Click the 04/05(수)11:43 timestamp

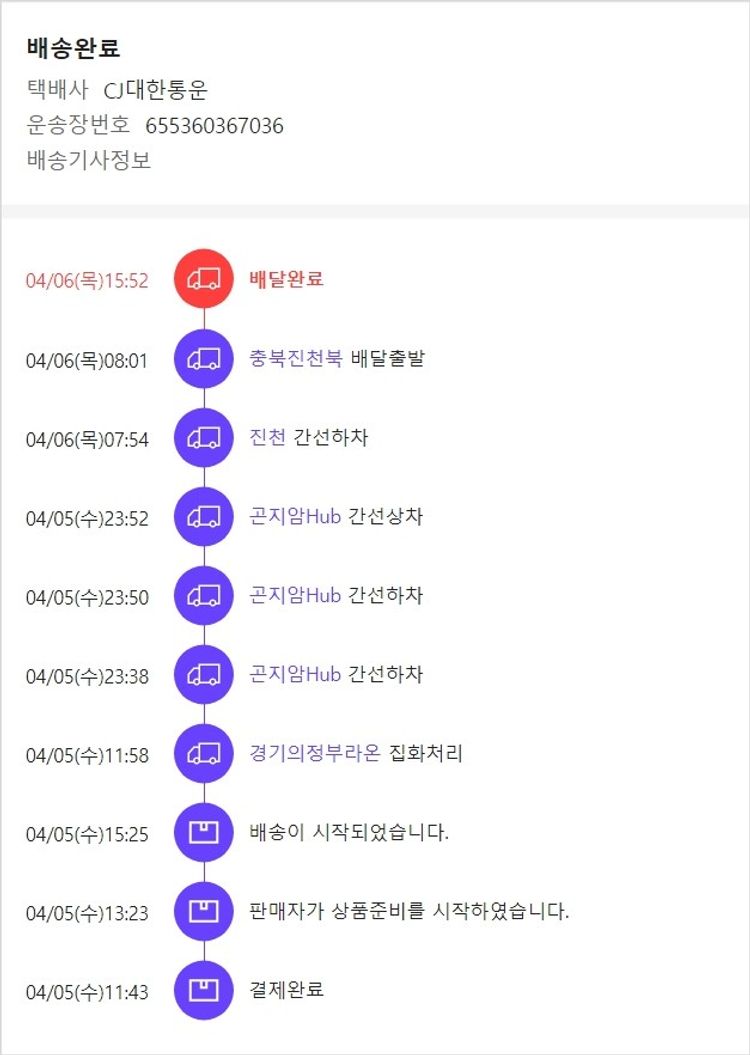point(87,992)
